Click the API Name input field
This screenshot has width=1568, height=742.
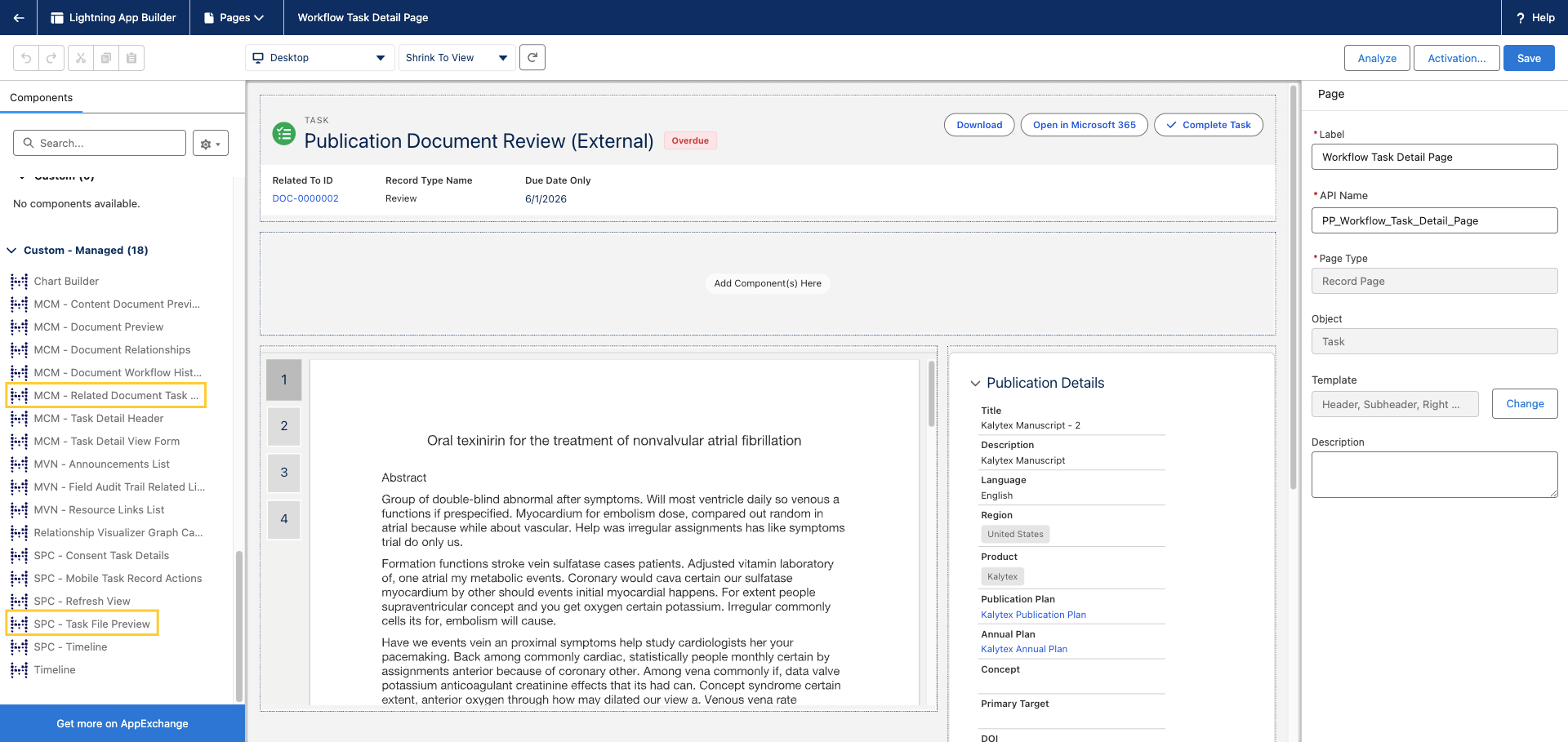coord(1434,220)
